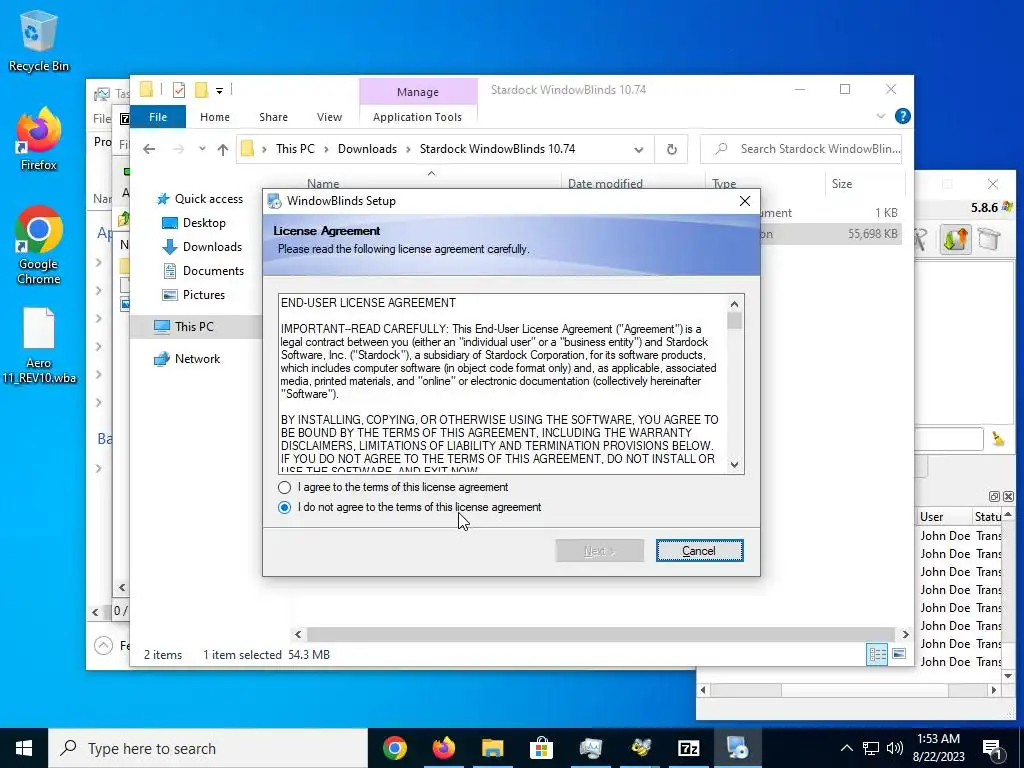Open the Recycle Bin desktop icon
1024x768 pixels.
(38, 40)
